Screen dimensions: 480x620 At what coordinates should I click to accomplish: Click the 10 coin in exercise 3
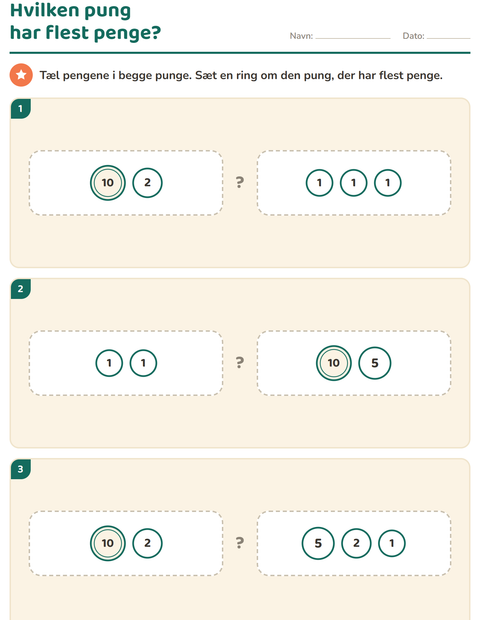click(x=108, y=543)
